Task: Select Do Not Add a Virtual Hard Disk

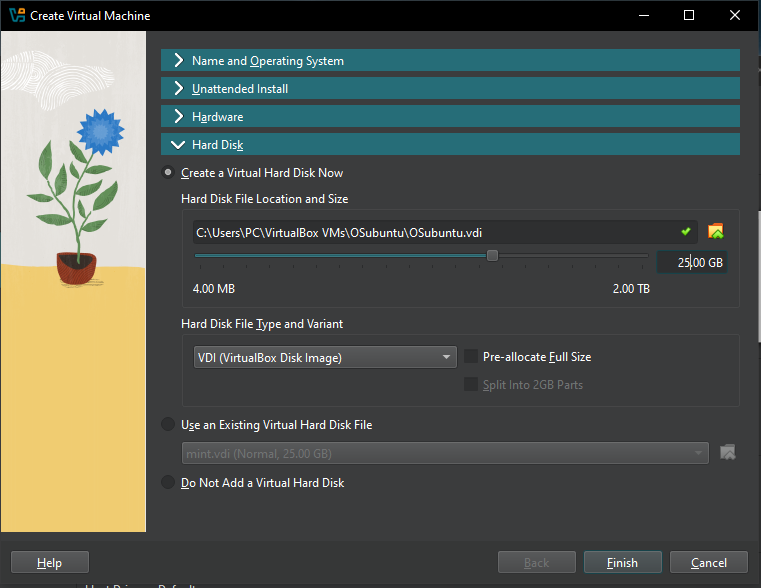Action: [x=168, y=483]
